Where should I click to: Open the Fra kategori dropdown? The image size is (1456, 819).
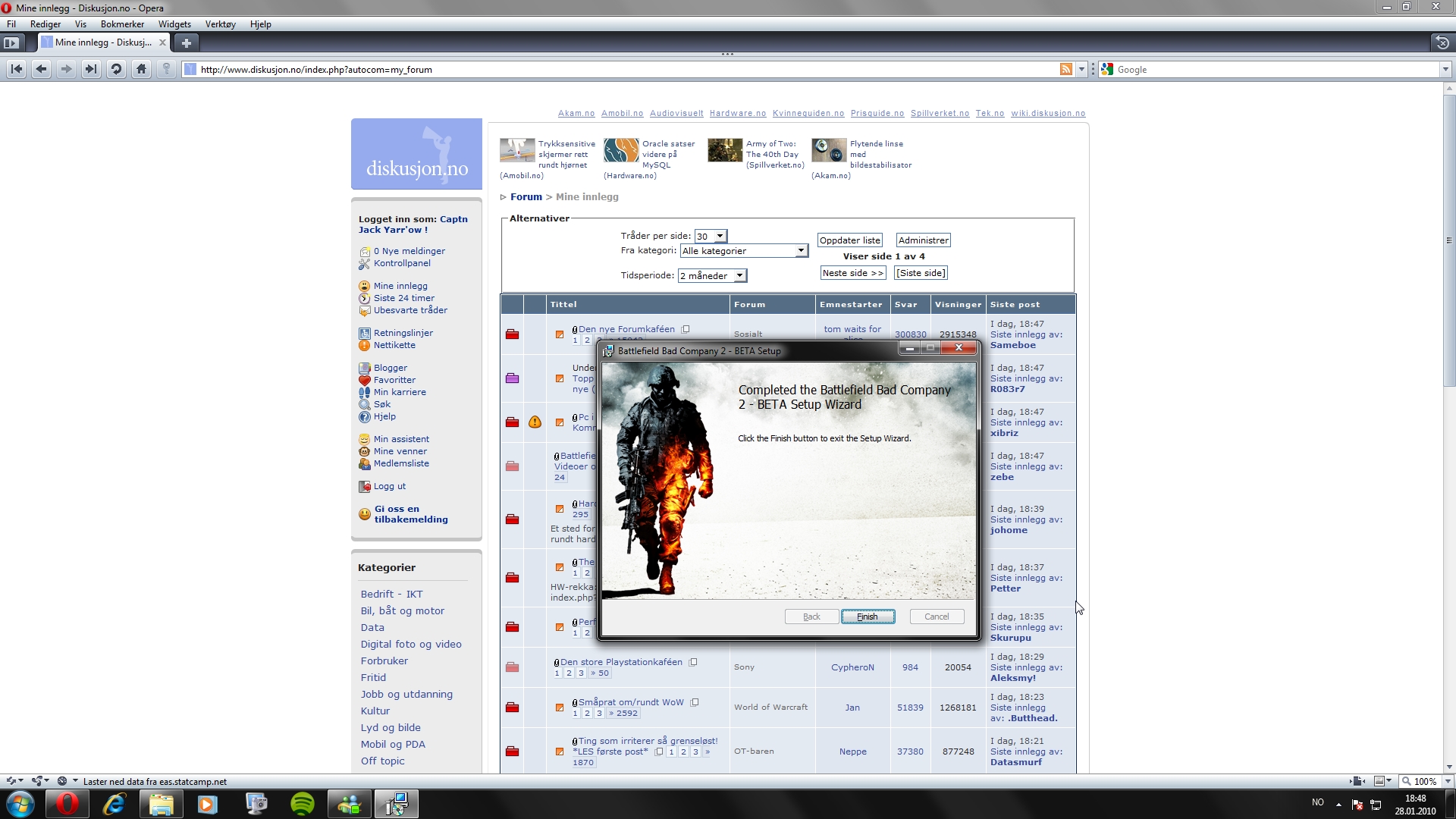[744, 250]
